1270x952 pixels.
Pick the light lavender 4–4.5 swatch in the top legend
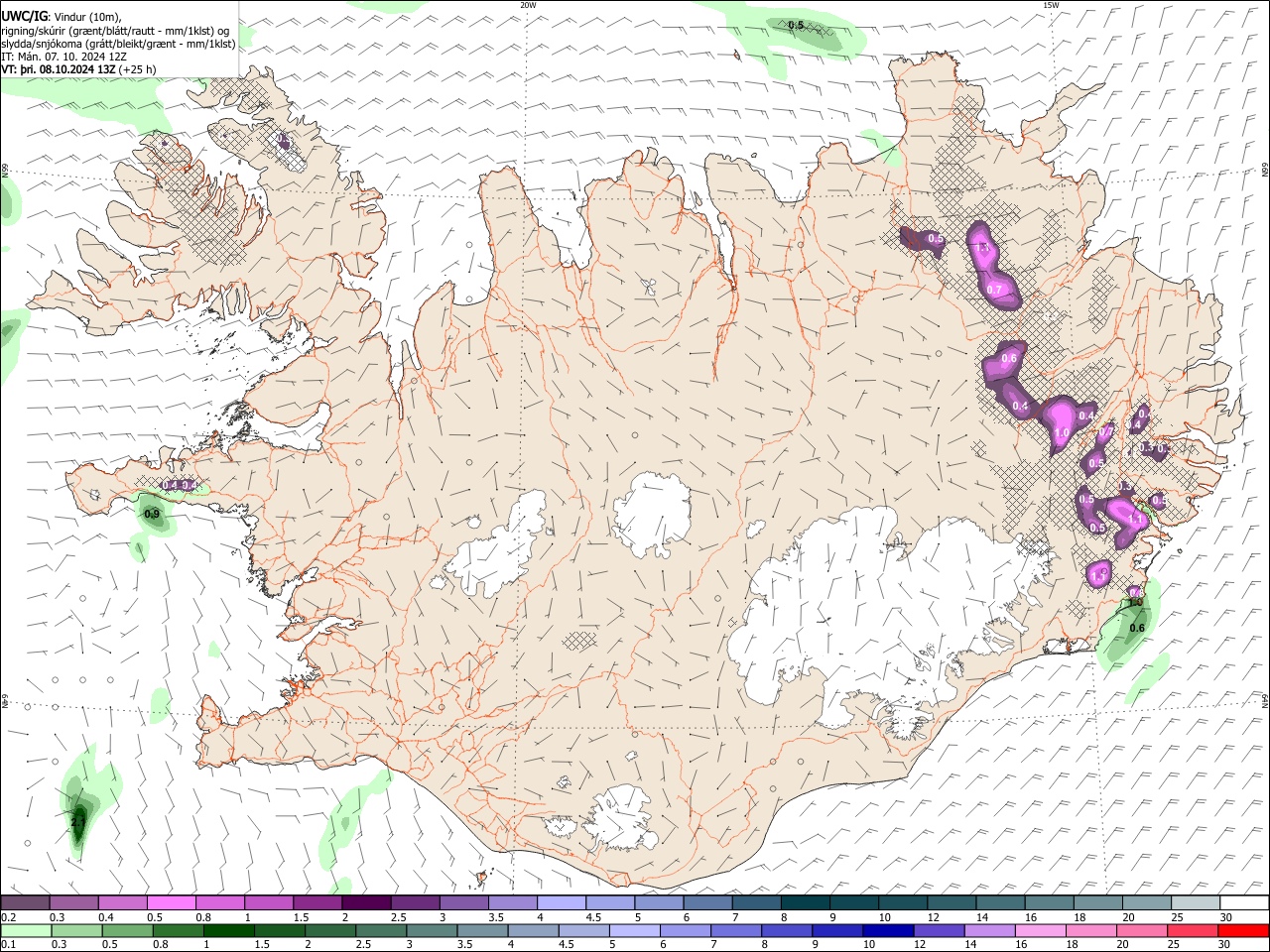[x=562, y=903]
